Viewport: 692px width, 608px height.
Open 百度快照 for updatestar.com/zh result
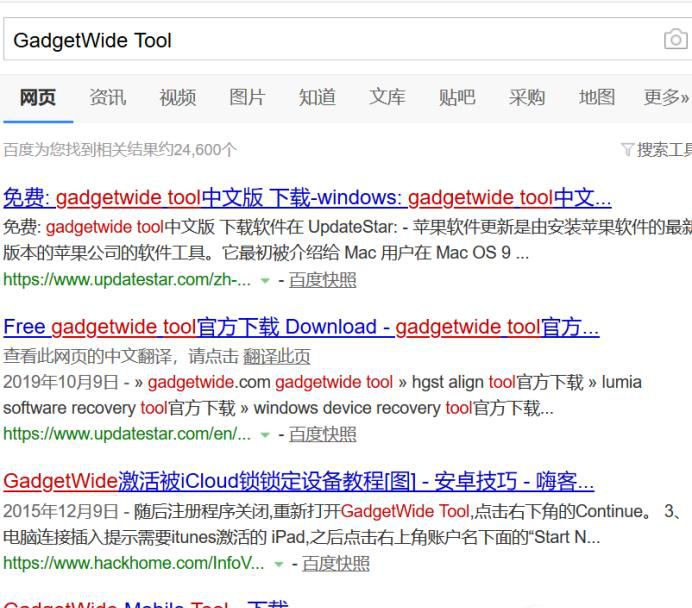(323, 280)
